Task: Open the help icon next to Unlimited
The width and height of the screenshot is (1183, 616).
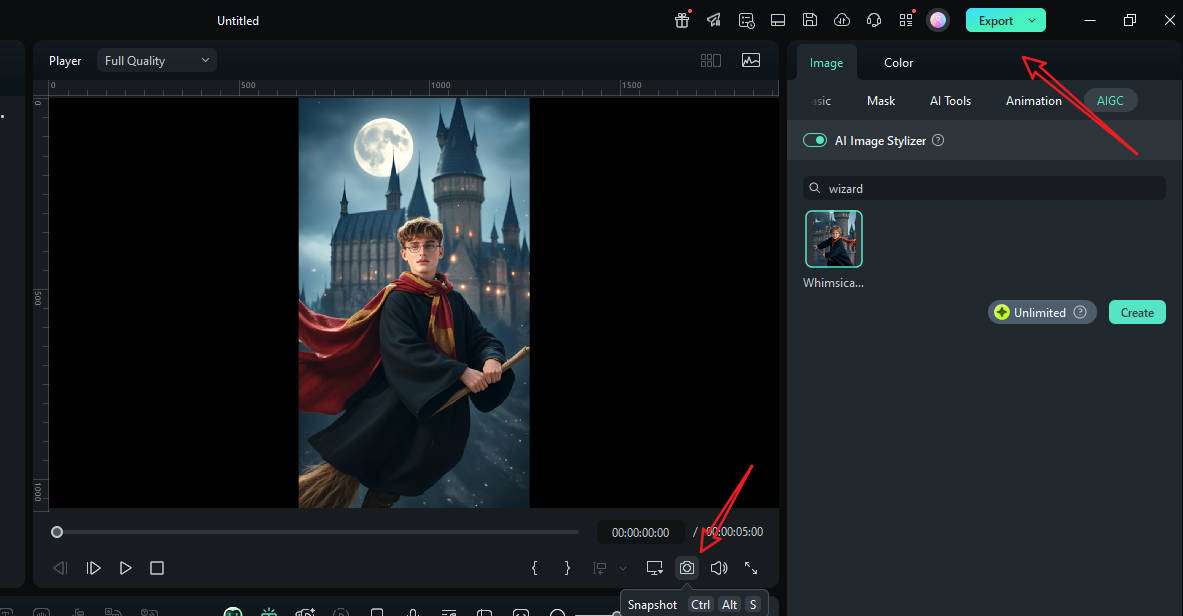Action: tap(1080, 312)
